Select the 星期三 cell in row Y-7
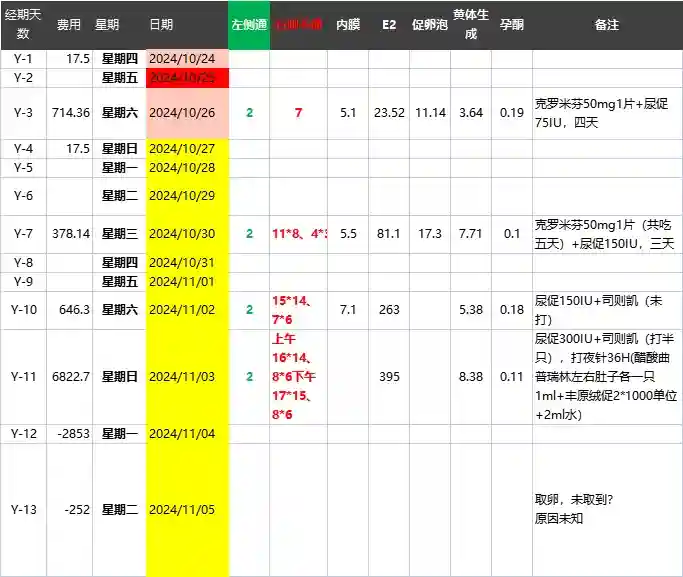Image resolution: width=683 pixels, height=577 pixels. 119,234
